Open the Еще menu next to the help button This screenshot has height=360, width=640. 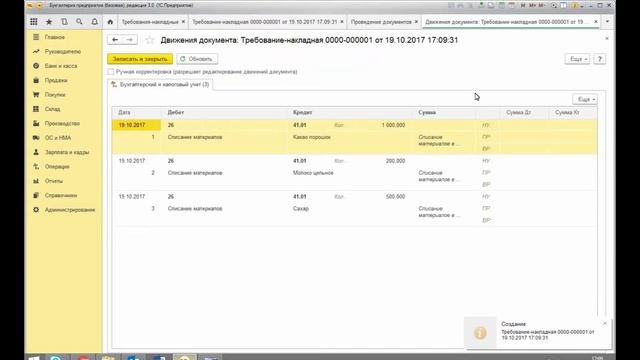577,59
